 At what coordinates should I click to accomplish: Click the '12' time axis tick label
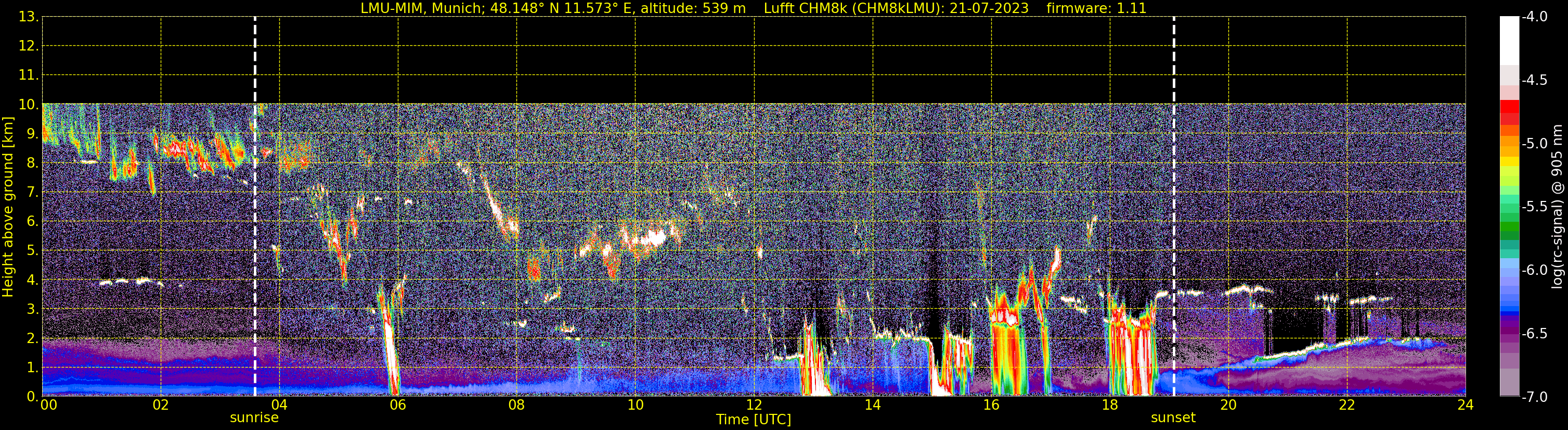tap(754, 405)
